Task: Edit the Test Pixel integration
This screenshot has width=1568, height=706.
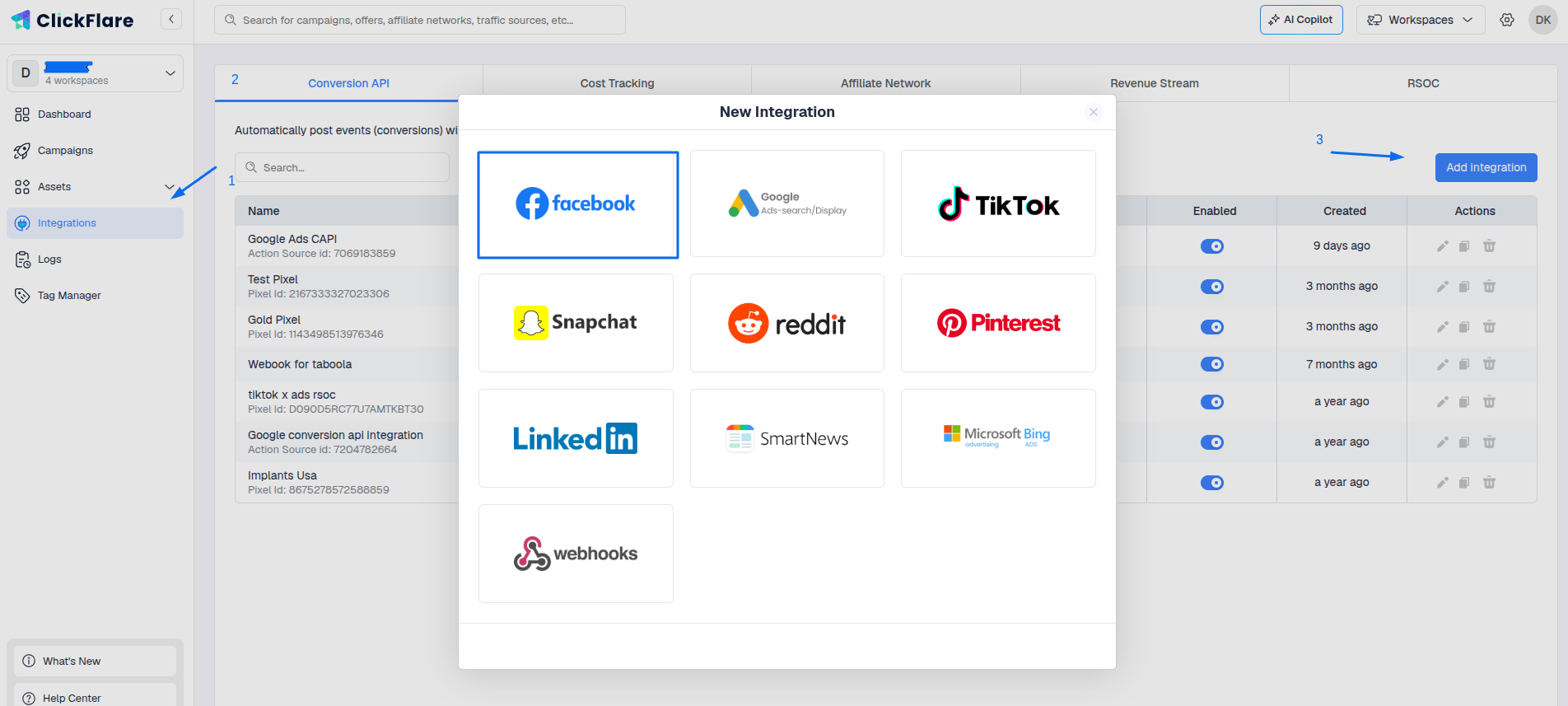Action: 1442,287
